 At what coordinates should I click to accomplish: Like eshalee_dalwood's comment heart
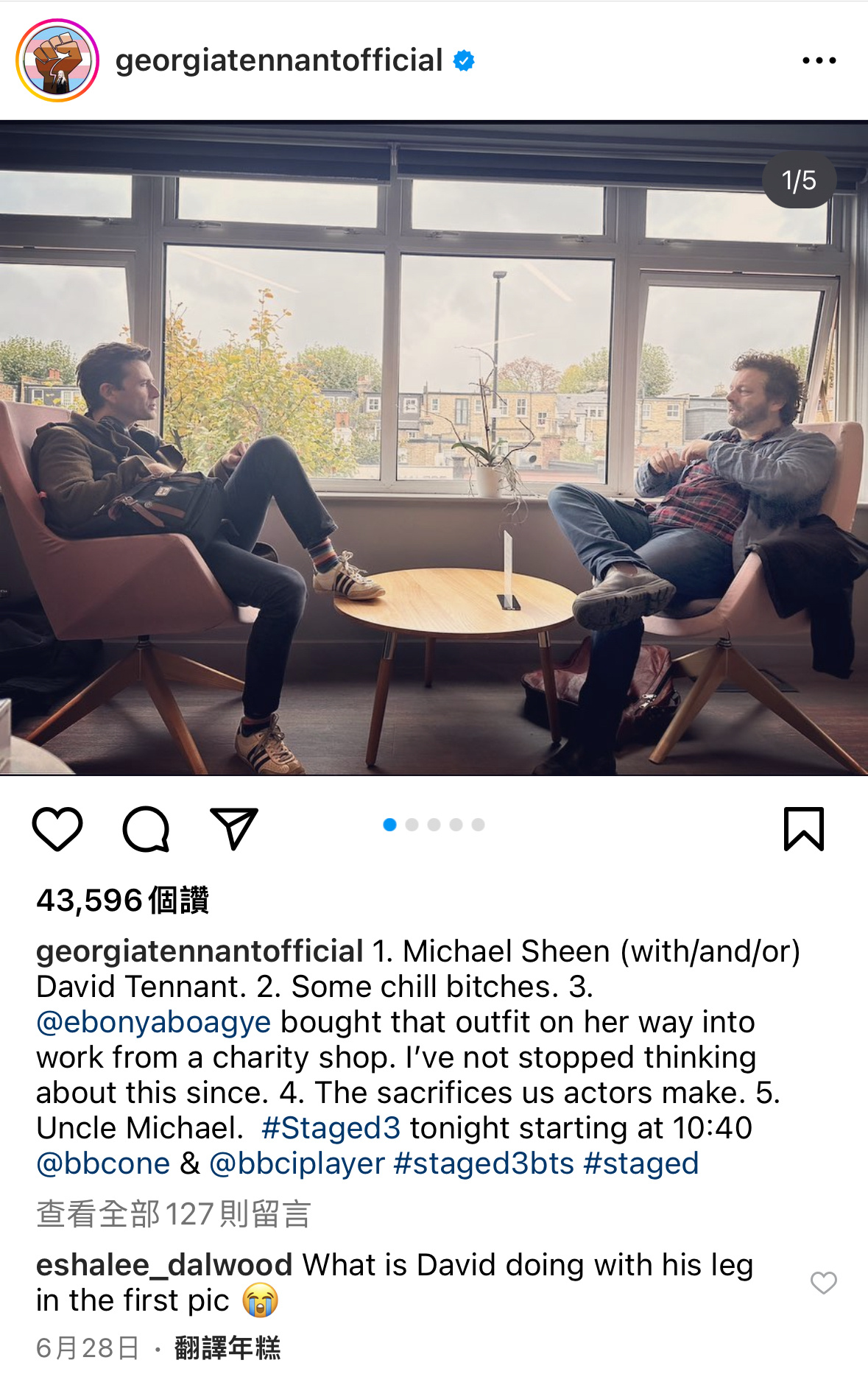coord(824,1283)
